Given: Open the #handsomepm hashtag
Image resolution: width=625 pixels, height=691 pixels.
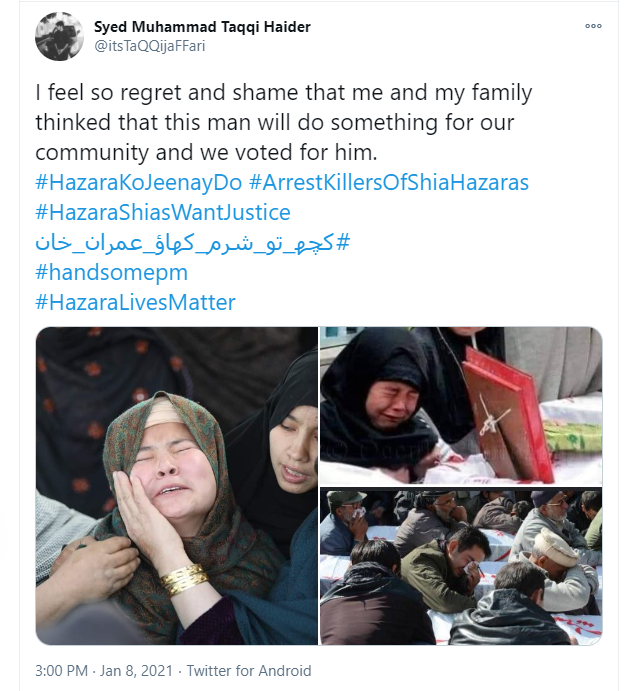Looking at the screenshot, I should (112, 272).
